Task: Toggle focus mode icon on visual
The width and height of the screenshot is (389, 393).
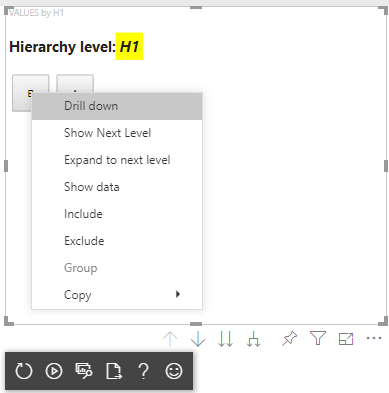Action: [346, 339]
